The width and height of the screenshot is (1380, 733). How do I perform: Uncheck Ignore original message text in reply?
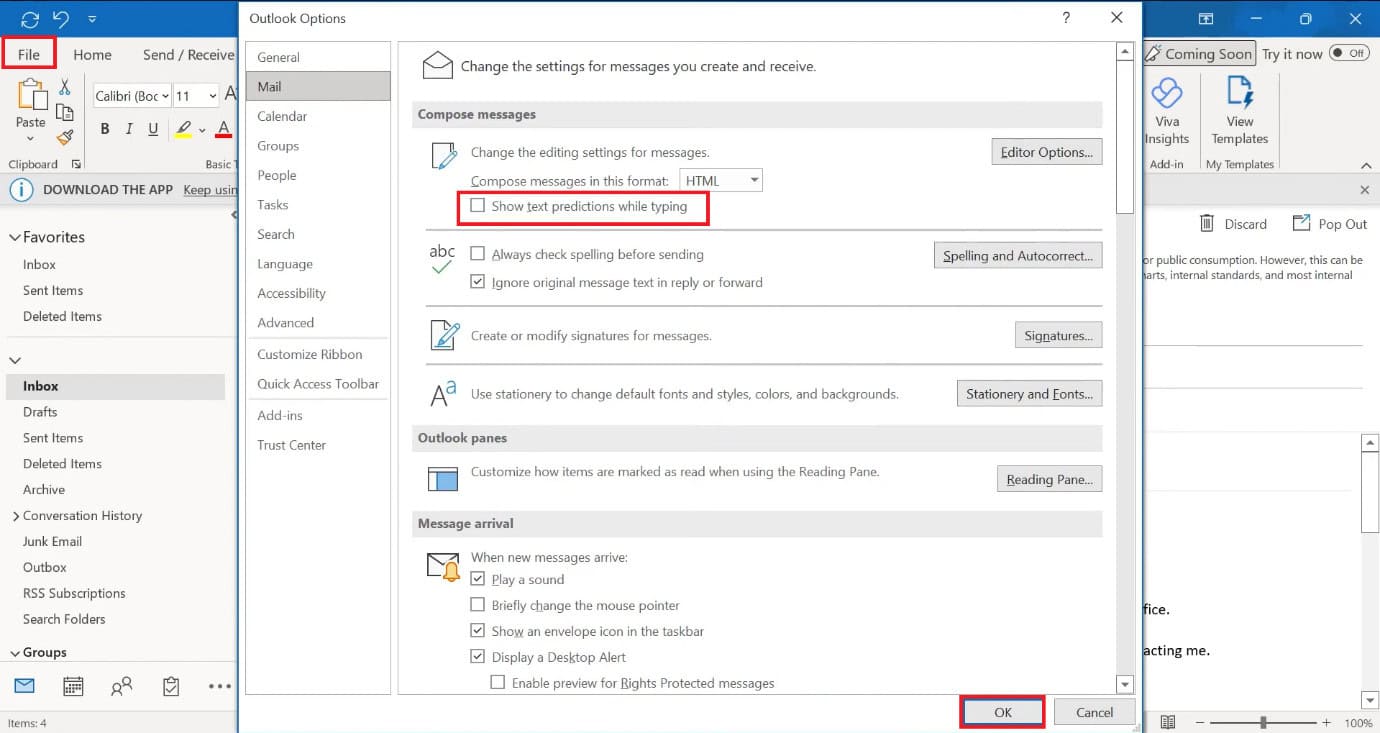478,282
